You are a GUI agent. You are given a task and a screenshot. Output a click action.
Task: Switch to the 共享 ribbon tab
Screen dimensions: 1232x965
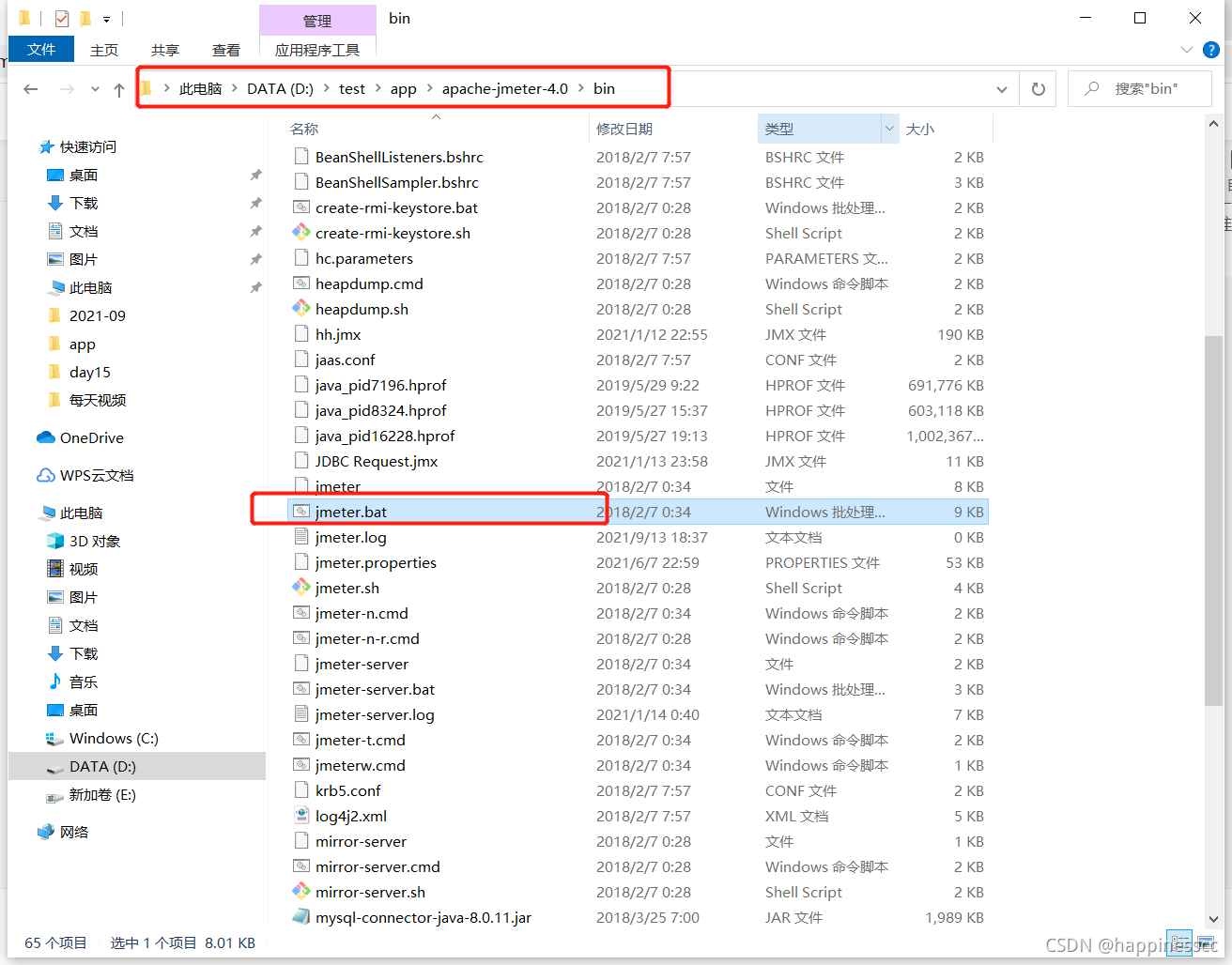pos(165,50)
